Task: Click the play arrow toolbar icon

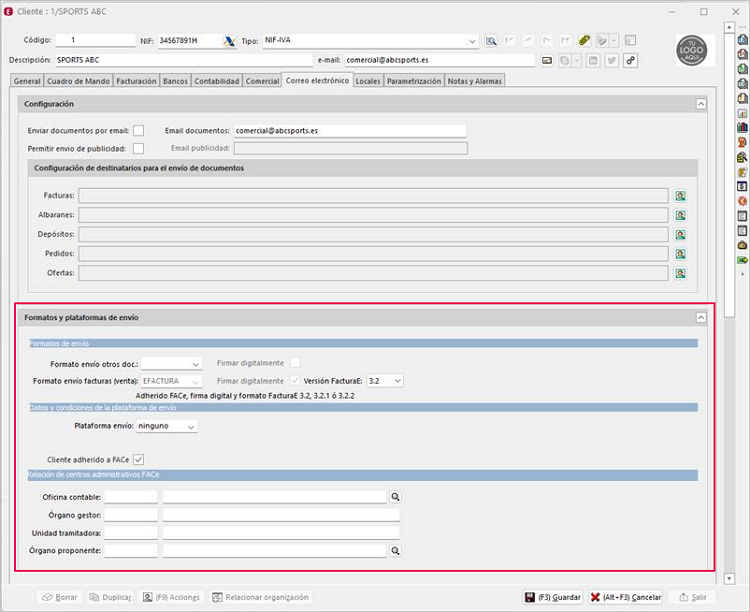Action: click(602, 41)
